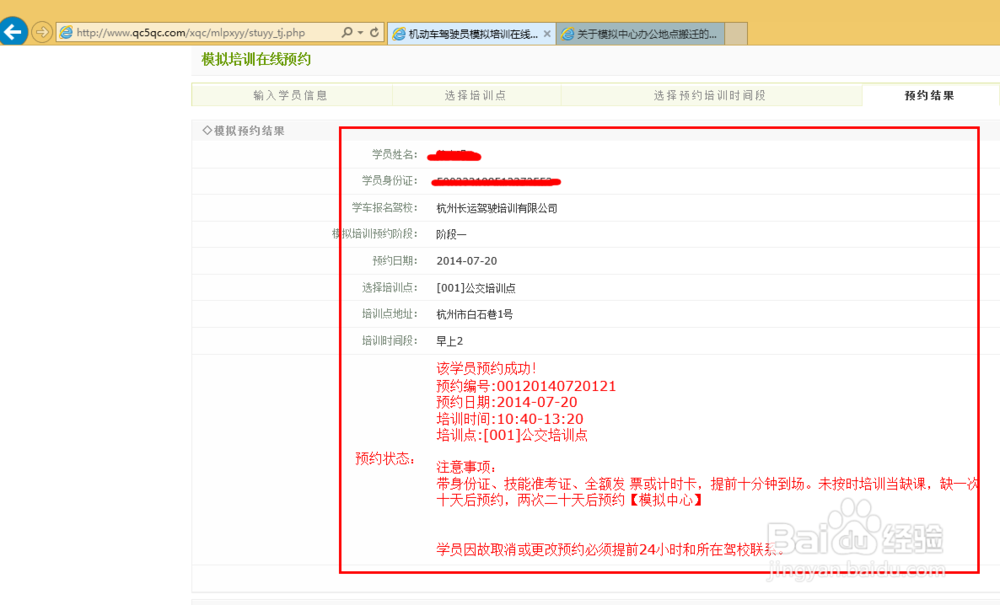Select the active 预约结果 step tab
Viewport: 1000px width, 605px height.
click(931, 95)
